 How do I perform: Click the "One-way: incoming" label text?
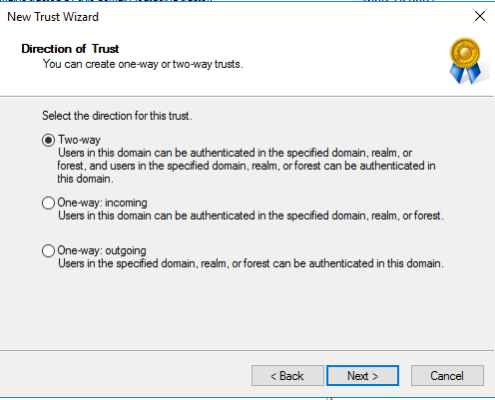point(102,202)
